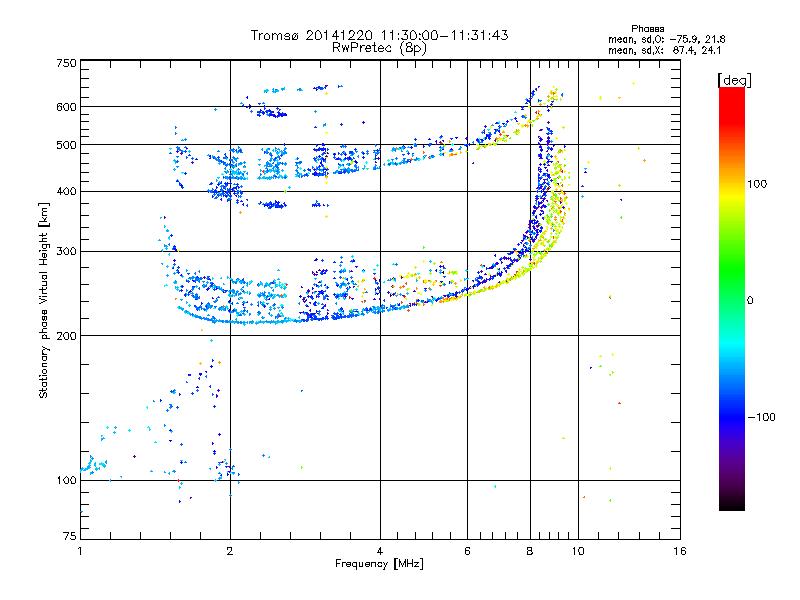Select the 'mean, sd,O: -75.9, 21.8' line

[x=666, y=39]
